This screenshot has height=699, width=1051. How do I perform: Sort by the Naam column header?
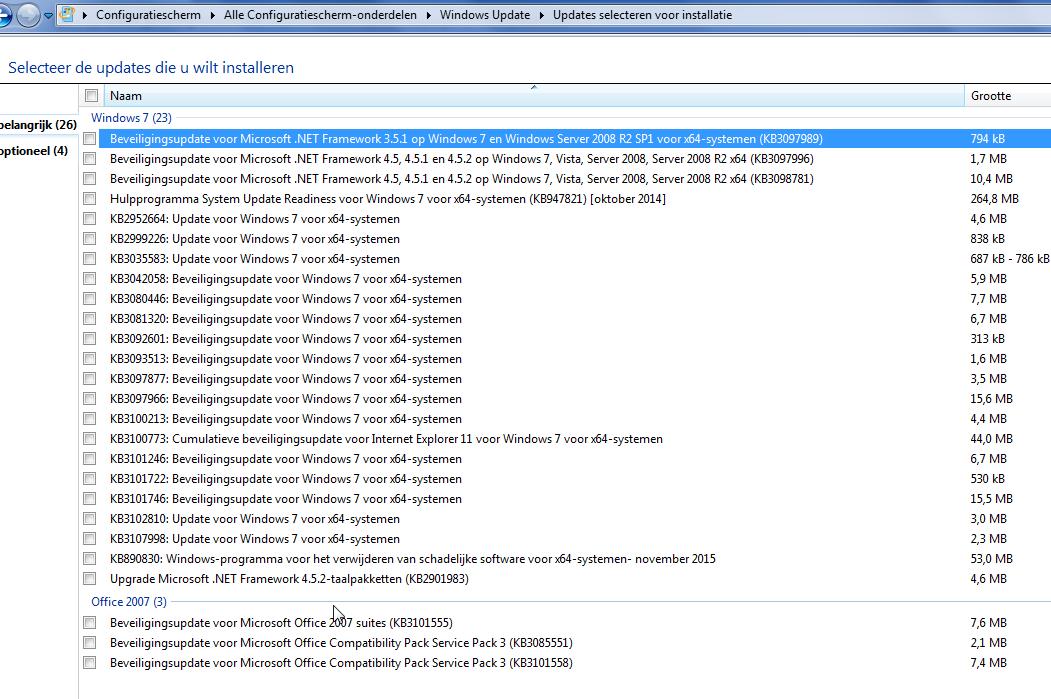[534, 96]
